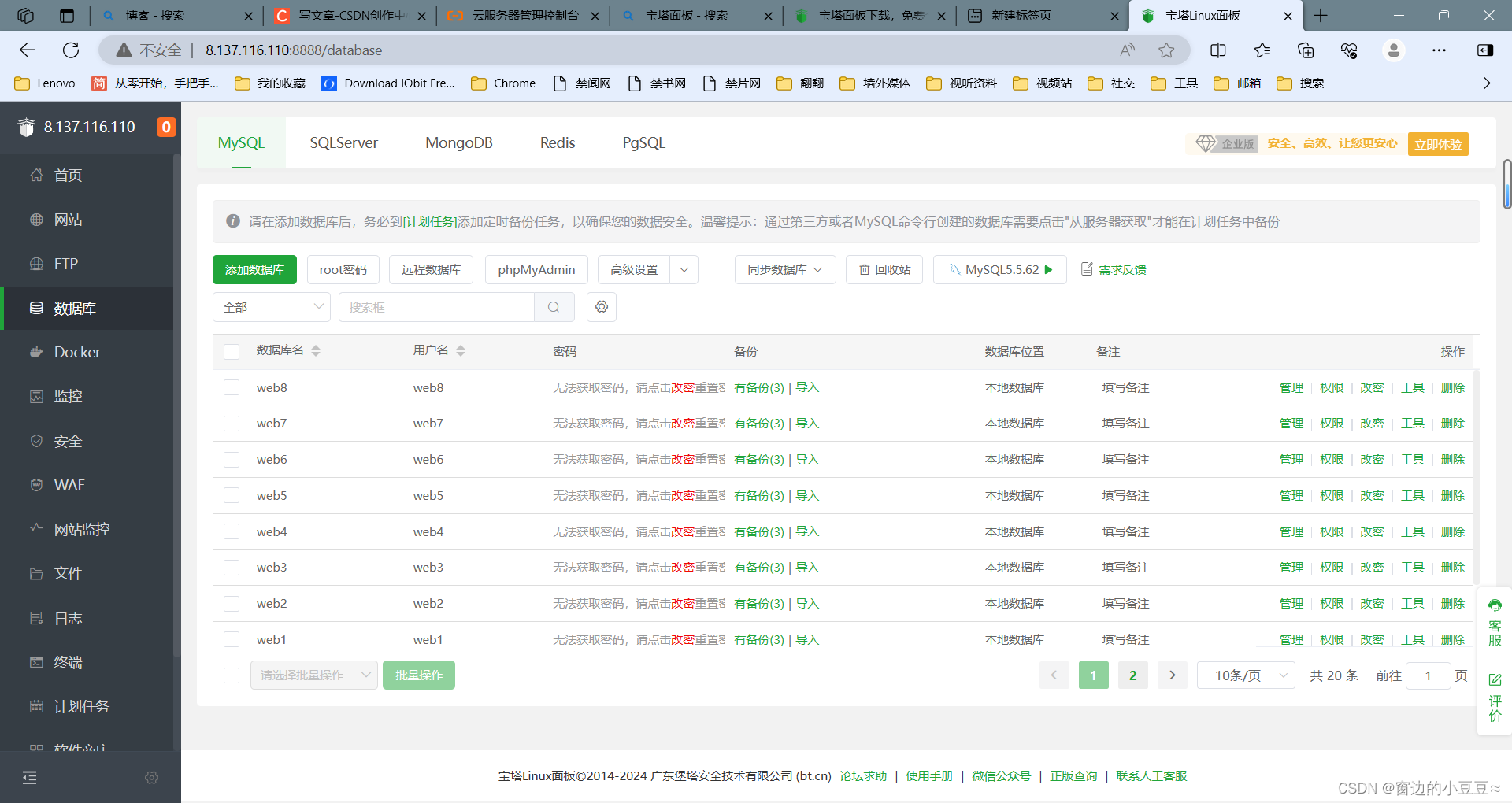1512x803 pixels.
Task: Tick the checkbox for web3
Action: coord(232,568)
